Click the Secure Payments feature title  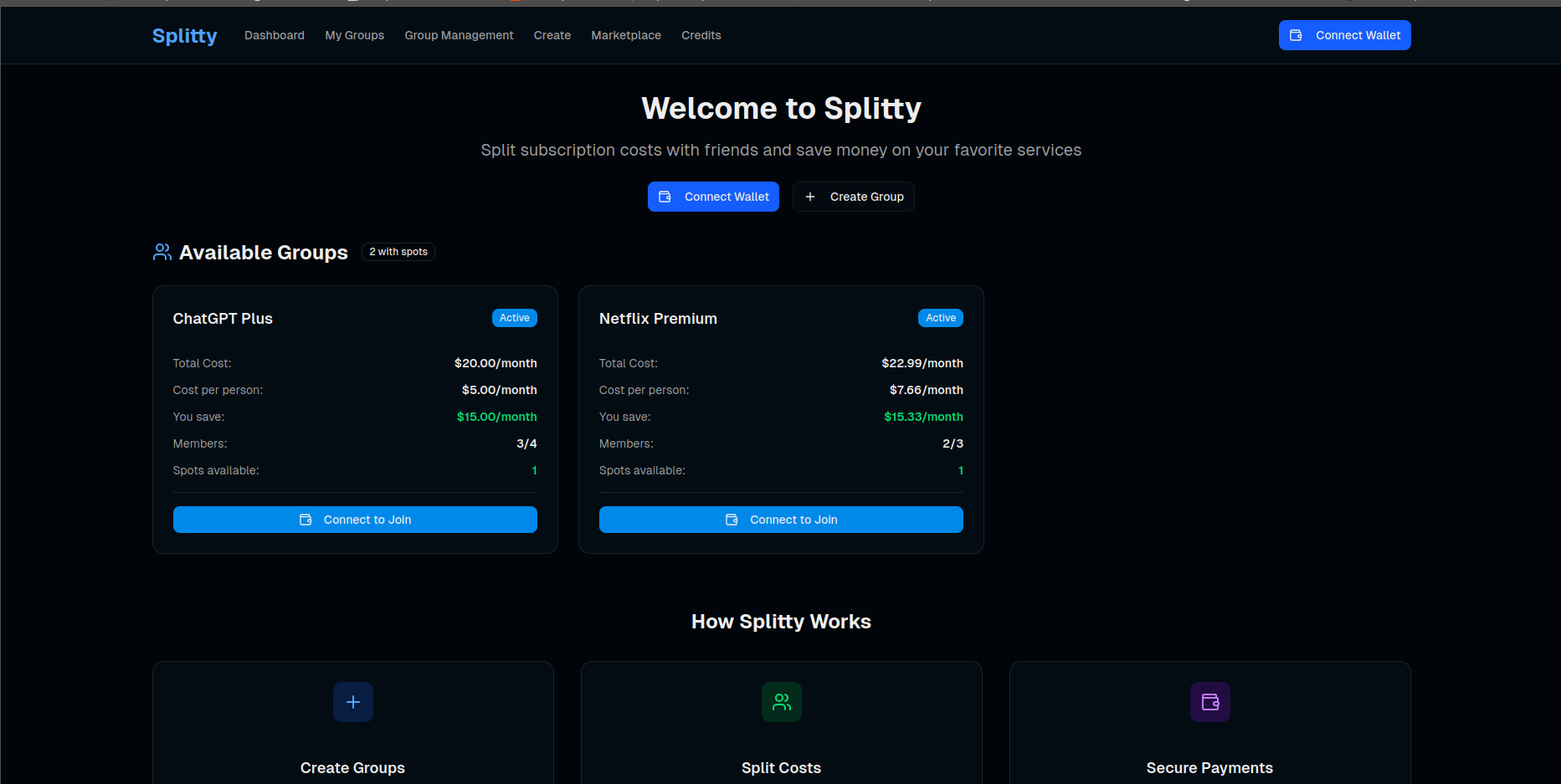[1209, 768]
